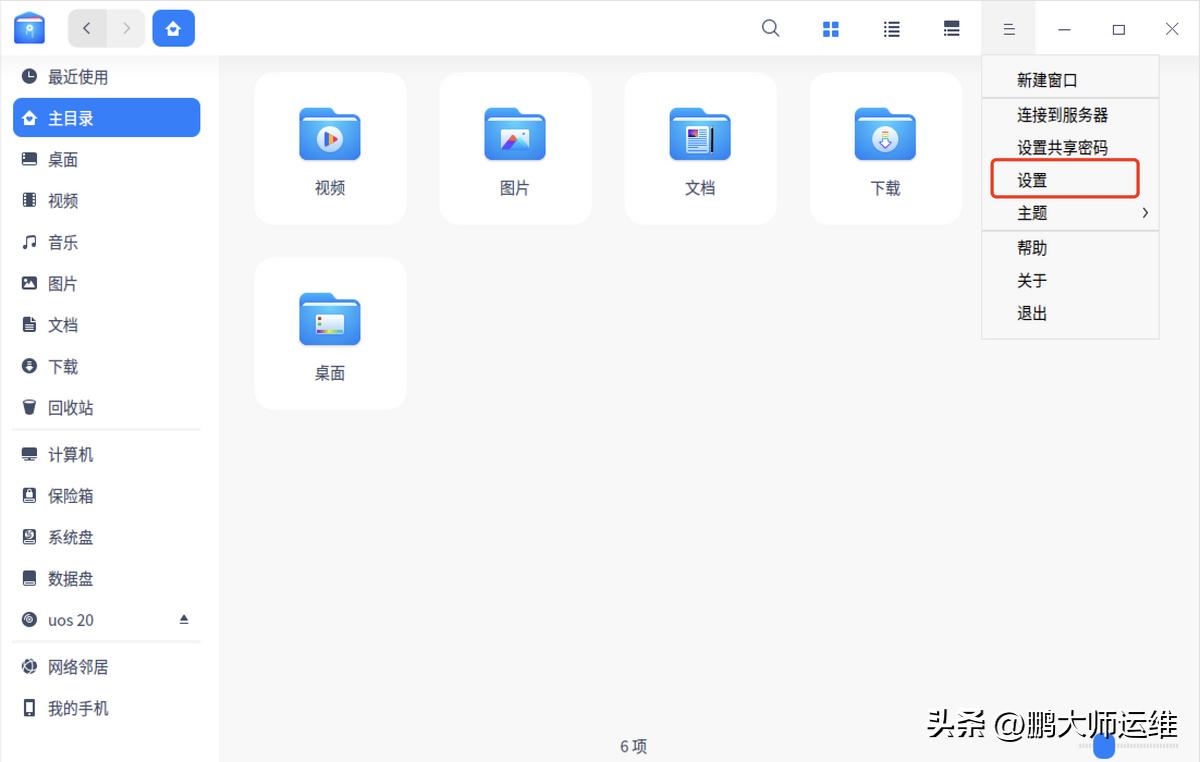1200x762 pixels.
Task: Switch to detailed info view mode
Action: coord(951,29)
